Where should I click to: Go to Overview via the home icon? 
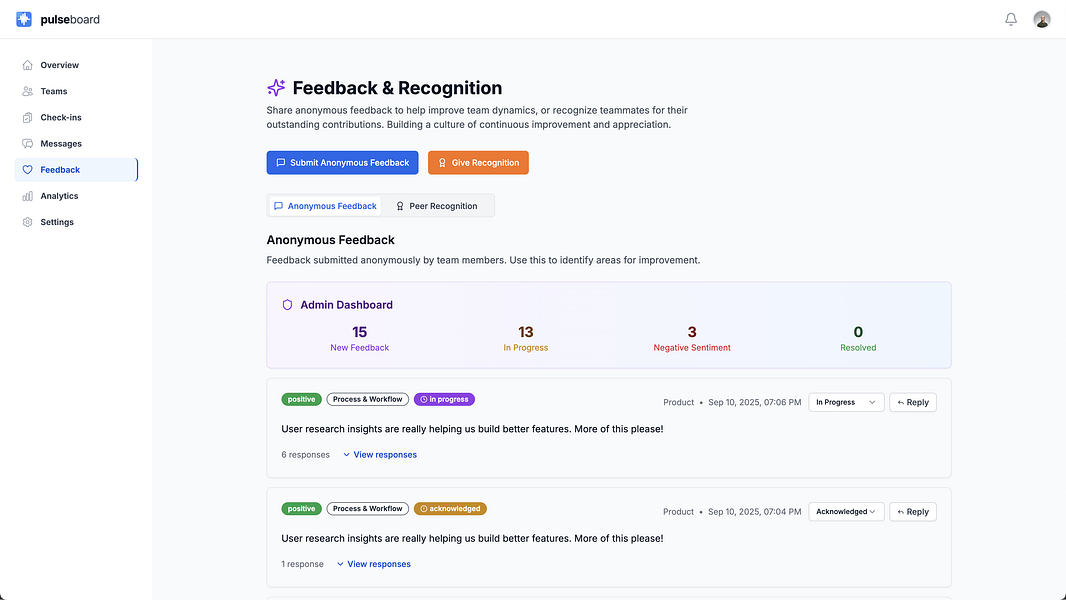tap(28, 65)
